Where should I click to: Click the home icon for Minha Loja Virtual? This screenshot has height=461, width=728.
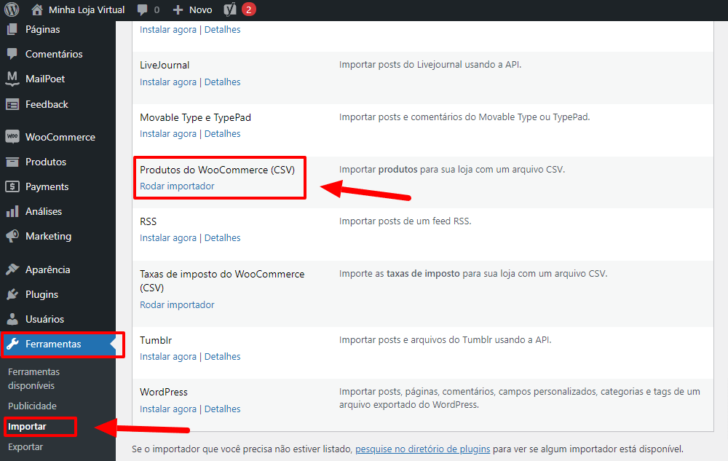37,9
